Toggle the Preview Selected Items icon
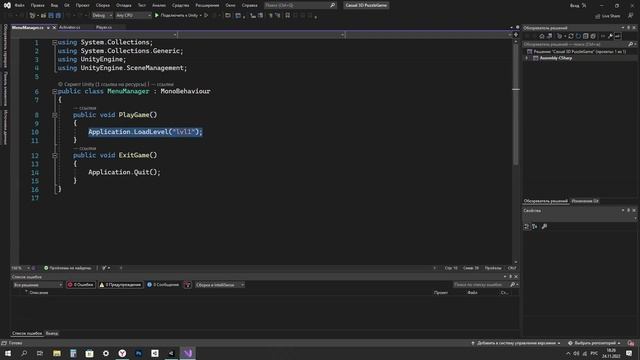 click(618, 36)
